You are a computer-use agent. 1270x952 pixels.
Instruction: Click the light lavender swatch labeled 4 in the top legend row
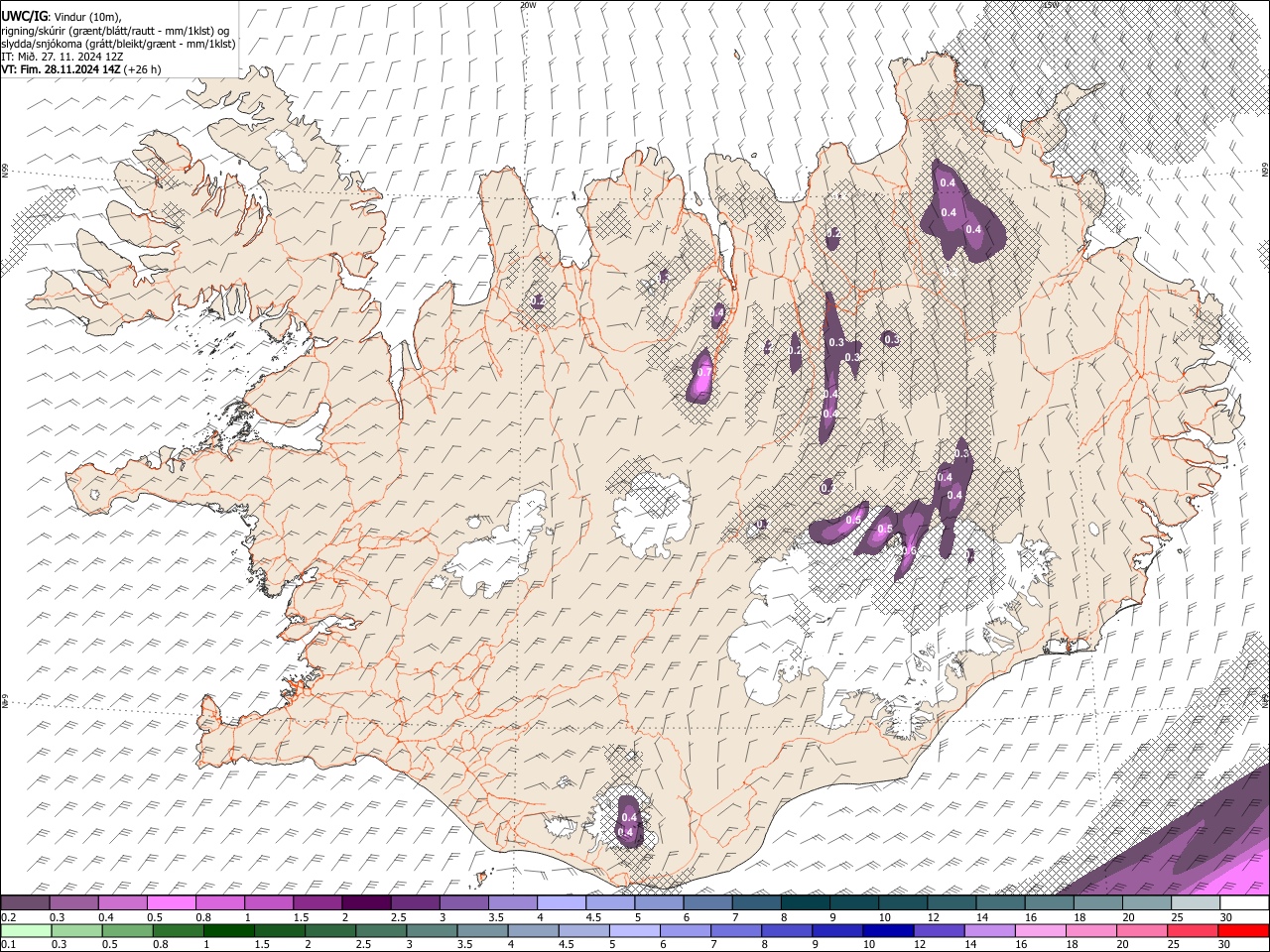(x=561, y=903)
